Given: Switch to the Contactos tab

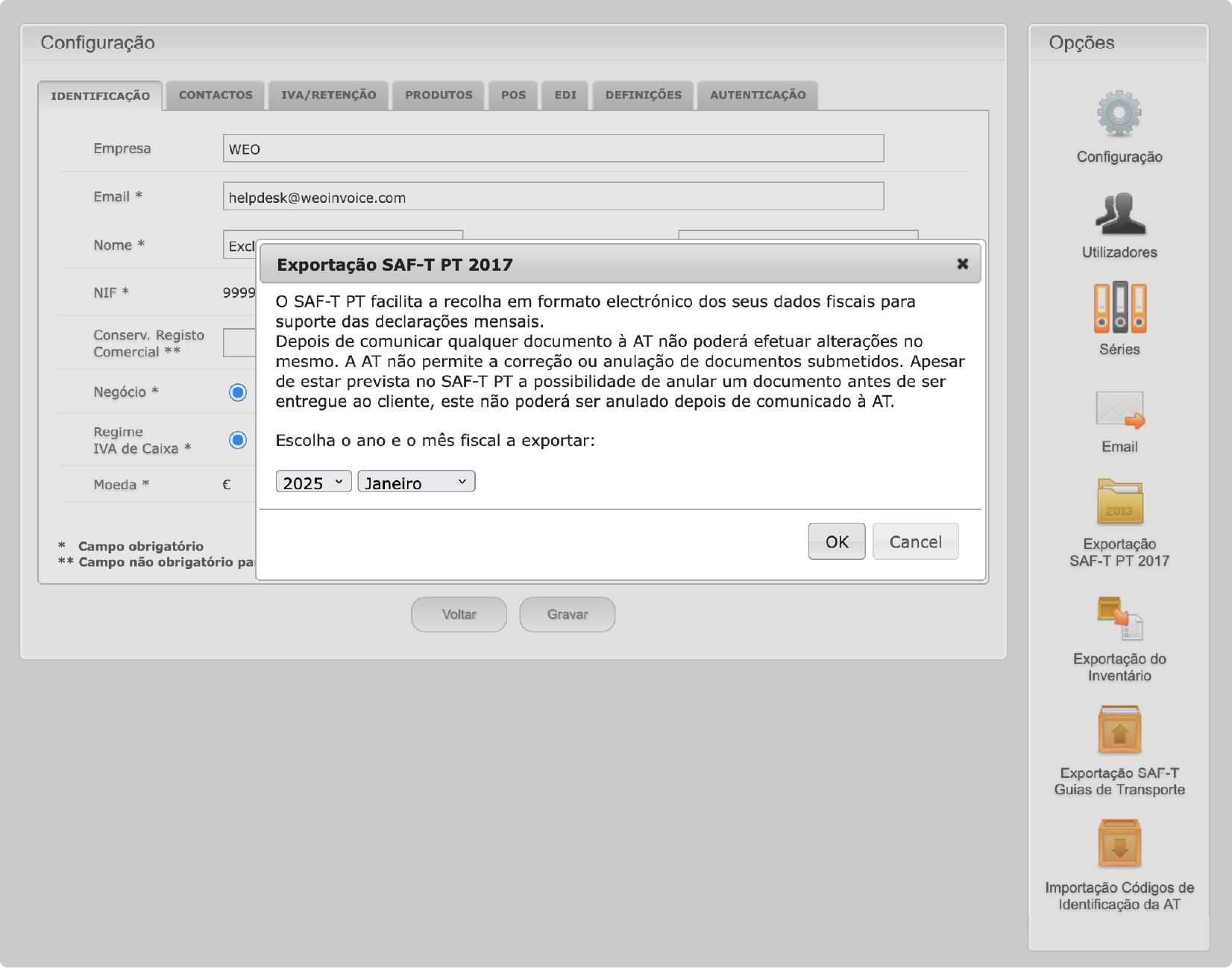Looking at the screenshot, I should (216, 95).
